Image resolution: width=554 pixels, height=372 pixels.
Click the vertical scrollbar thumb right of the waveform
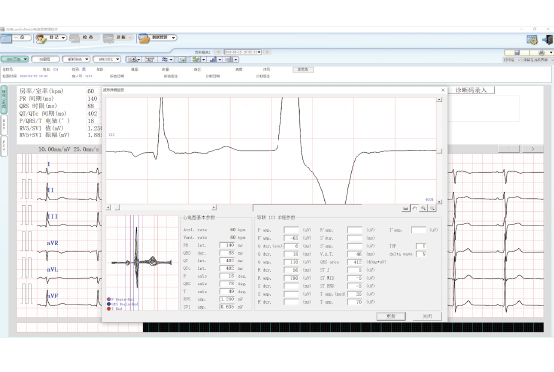[439, 151]
